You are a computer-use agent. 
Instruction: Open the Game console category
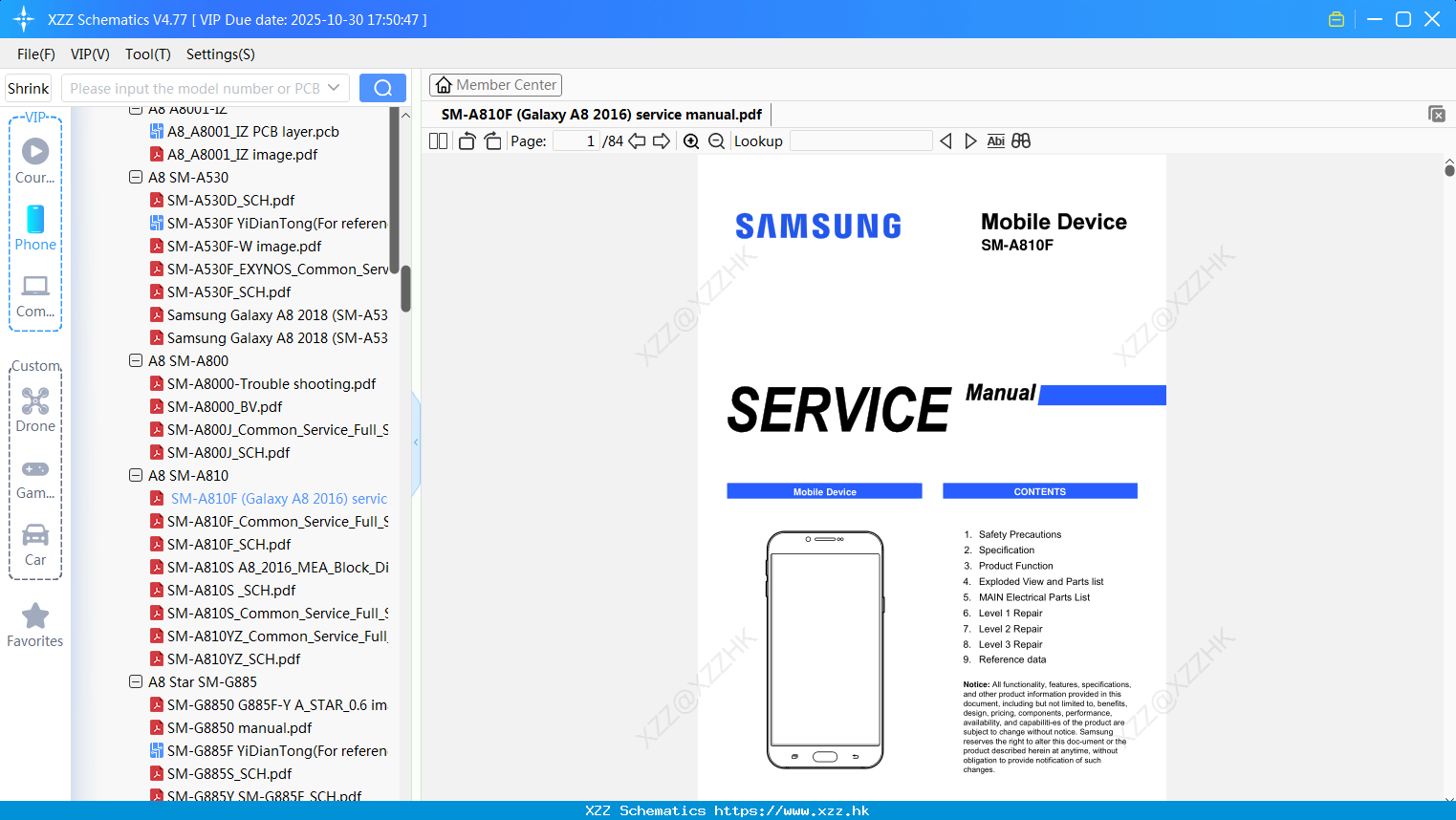pos(35,478)
